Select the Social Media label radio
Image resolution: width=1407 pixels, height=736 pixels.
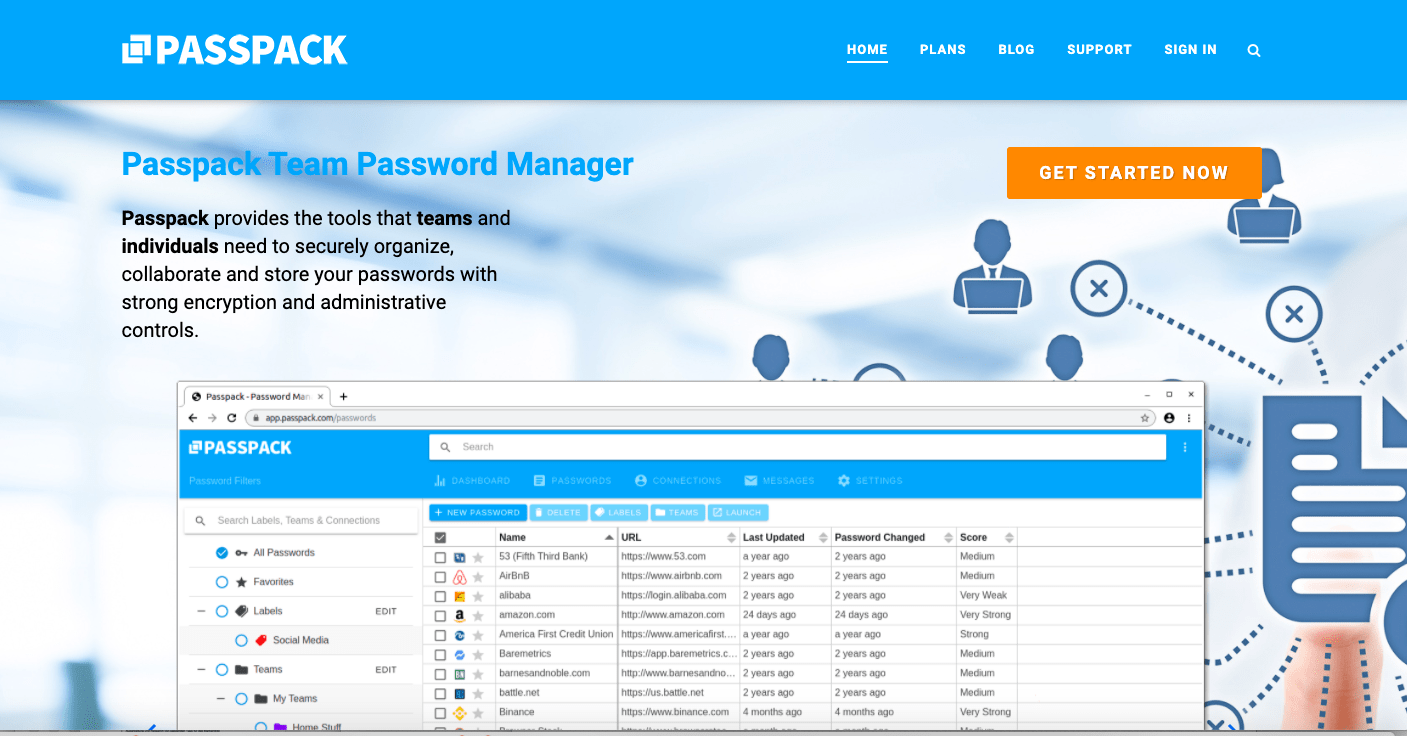[241, 640]
